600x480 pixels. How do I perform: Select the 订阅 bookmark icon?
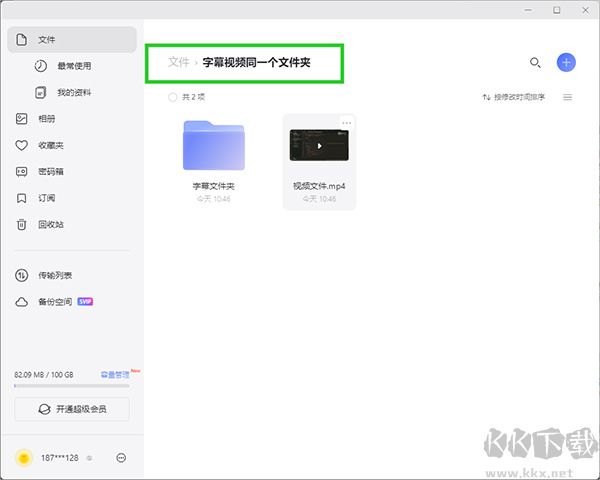[21, 198]
